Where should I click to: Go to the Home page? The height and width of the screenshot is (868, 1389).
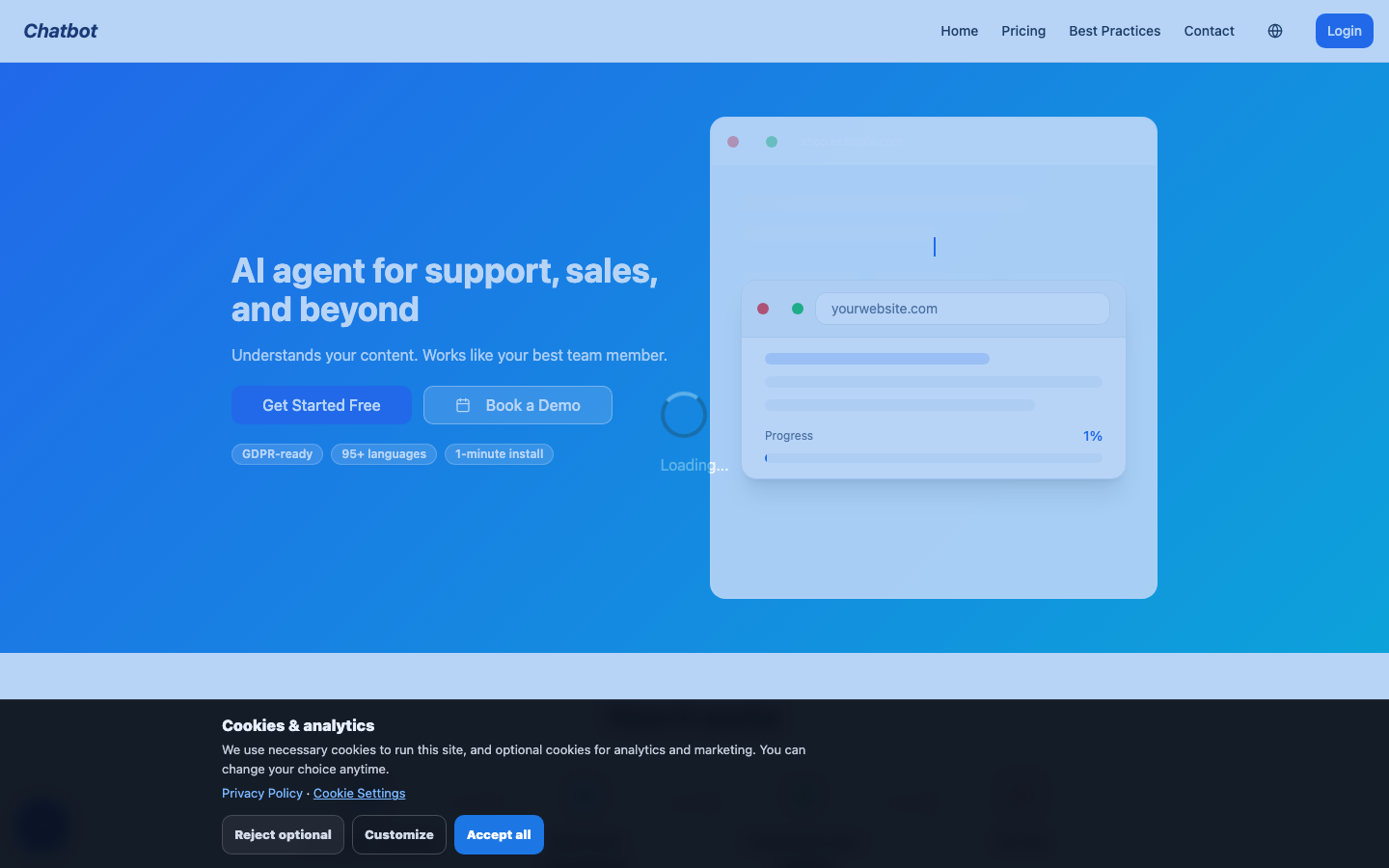pos(960,31)
